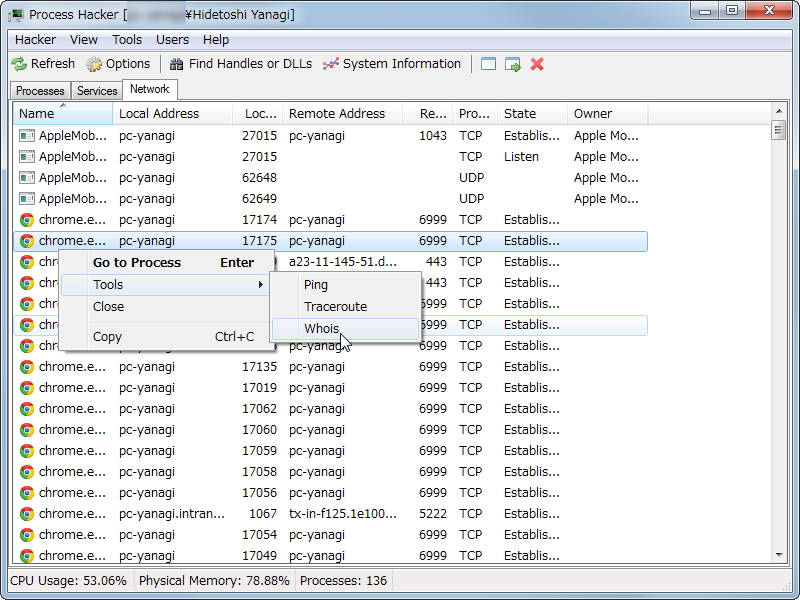Viewport: 800px width, 600px height.
Task: Click CPU Usage in status bar
Action: point(68,581)
